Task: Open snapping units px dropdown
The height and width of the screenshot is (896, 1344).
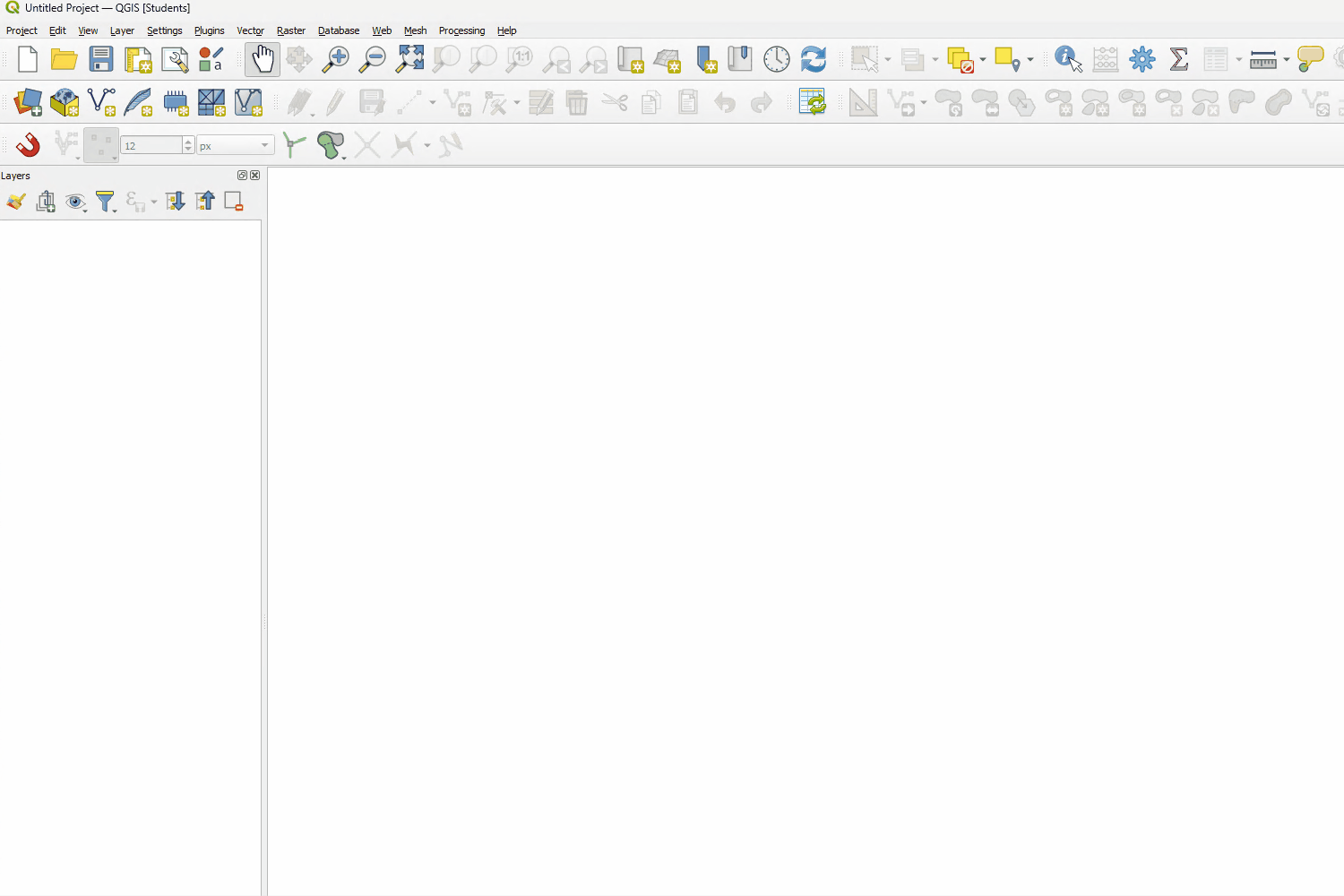Action: [x=235, y=145]
